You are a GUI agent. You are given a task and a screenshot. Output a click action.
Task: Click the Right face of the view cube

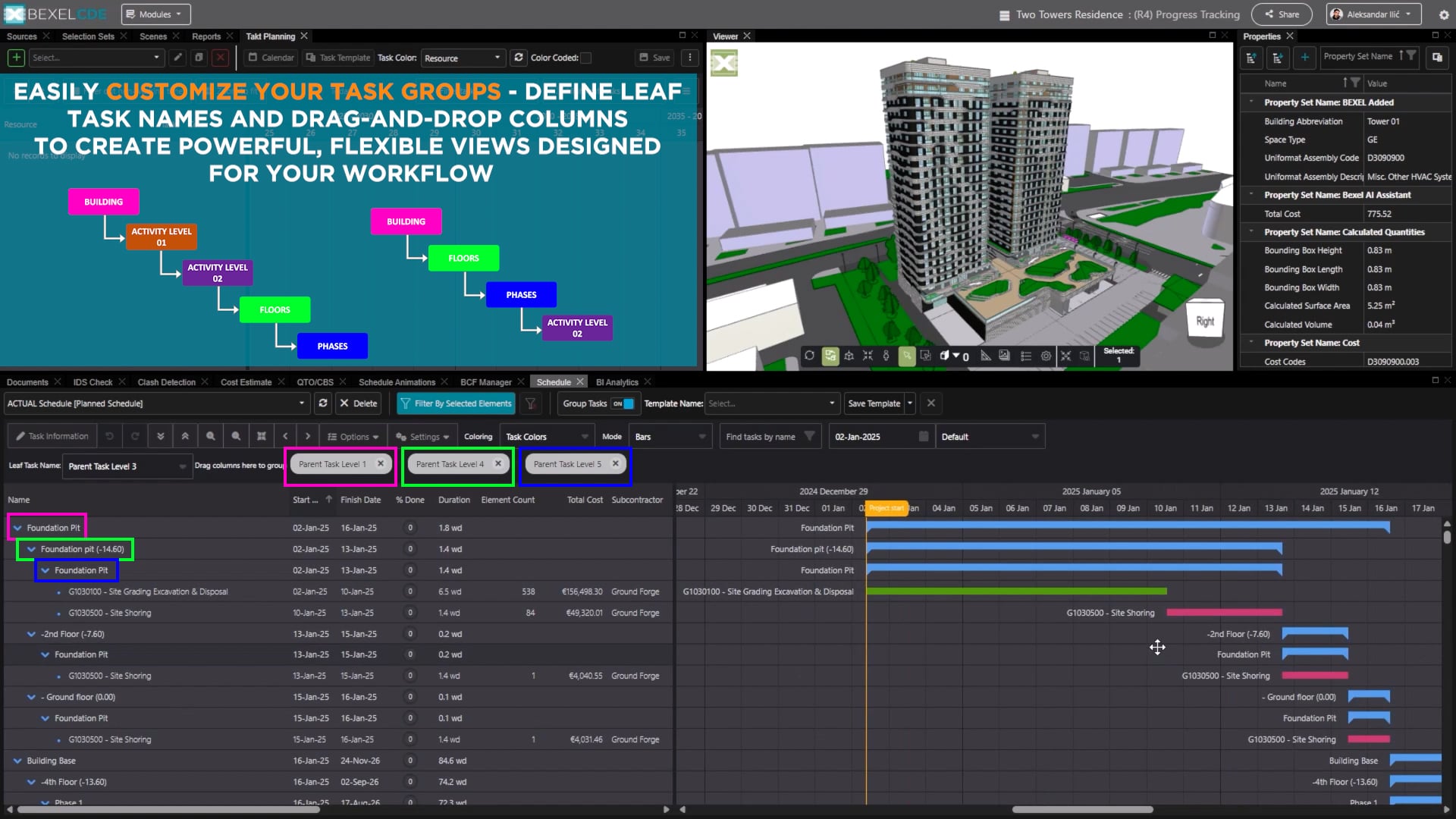(1205, 322)
